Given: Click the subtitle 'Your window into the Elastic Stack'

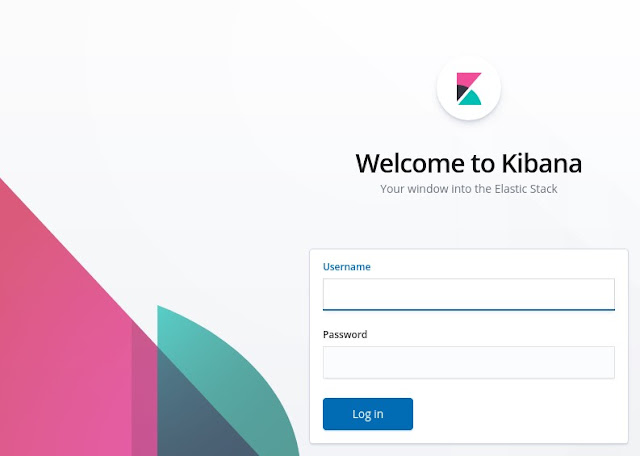Looking at the screenshot, I should point(469,189).
